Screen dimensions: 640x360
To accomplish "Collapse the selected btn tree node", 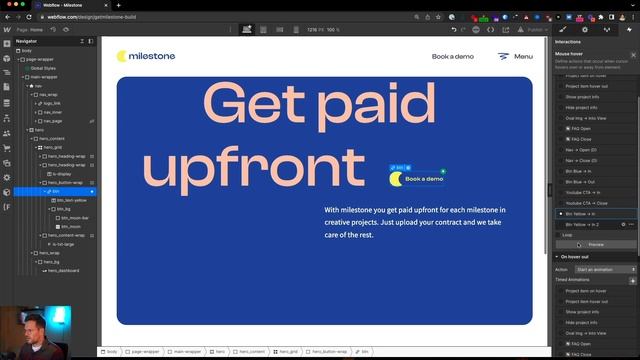I will pyautogui.click(x=45, y=191).
